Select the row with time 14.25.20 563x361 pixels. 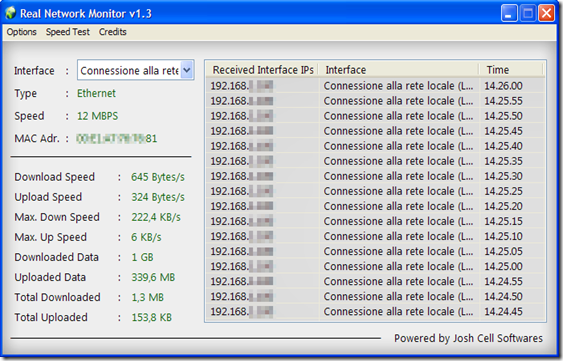[x=375, y=207]
